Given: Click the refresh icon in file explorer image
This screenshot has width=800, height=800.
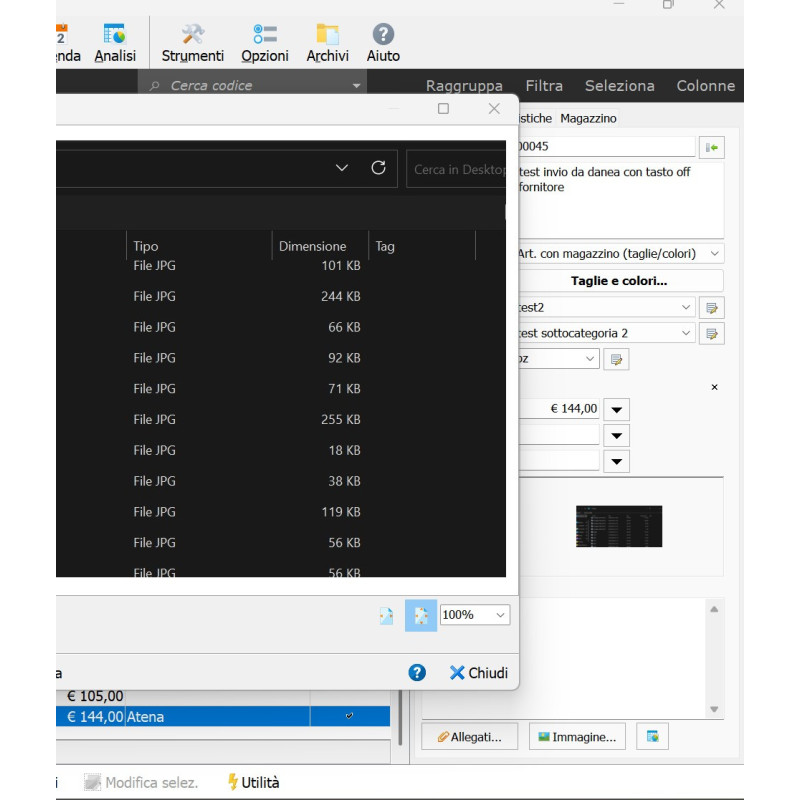Looking at the screenshot, I should click(378, 167).
